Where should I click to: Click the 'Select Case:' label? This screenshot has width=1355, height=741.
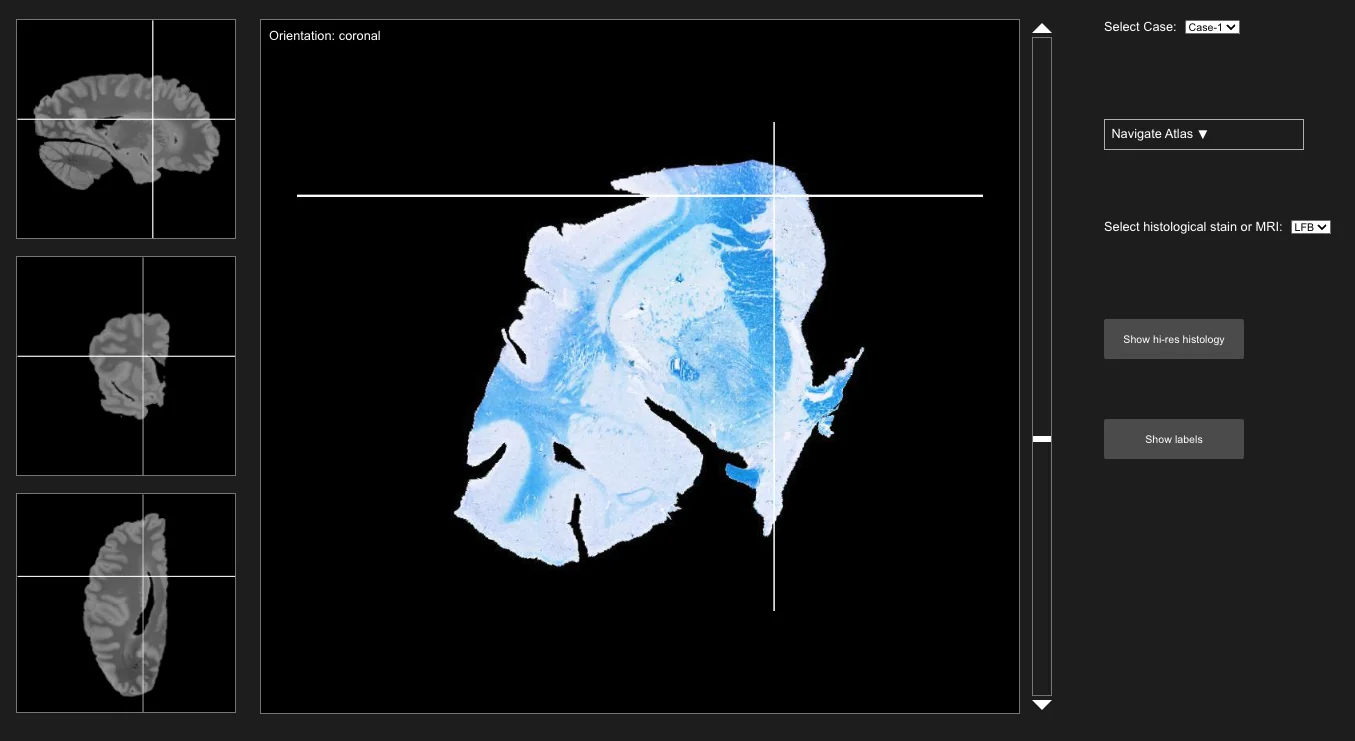point(1140,27)
